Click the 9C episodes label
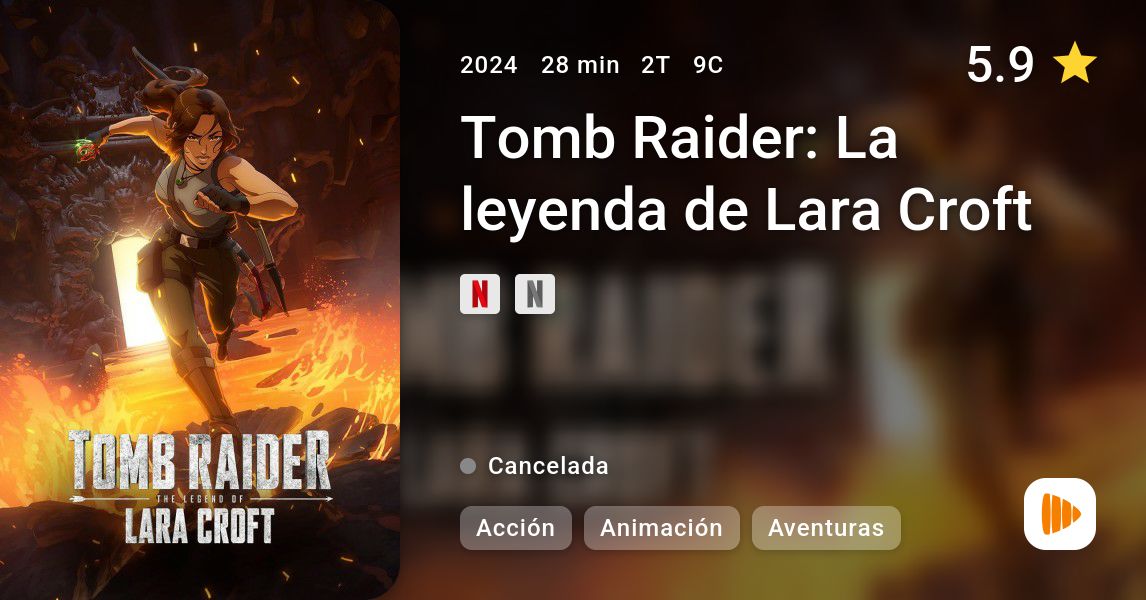 [708, 65]
